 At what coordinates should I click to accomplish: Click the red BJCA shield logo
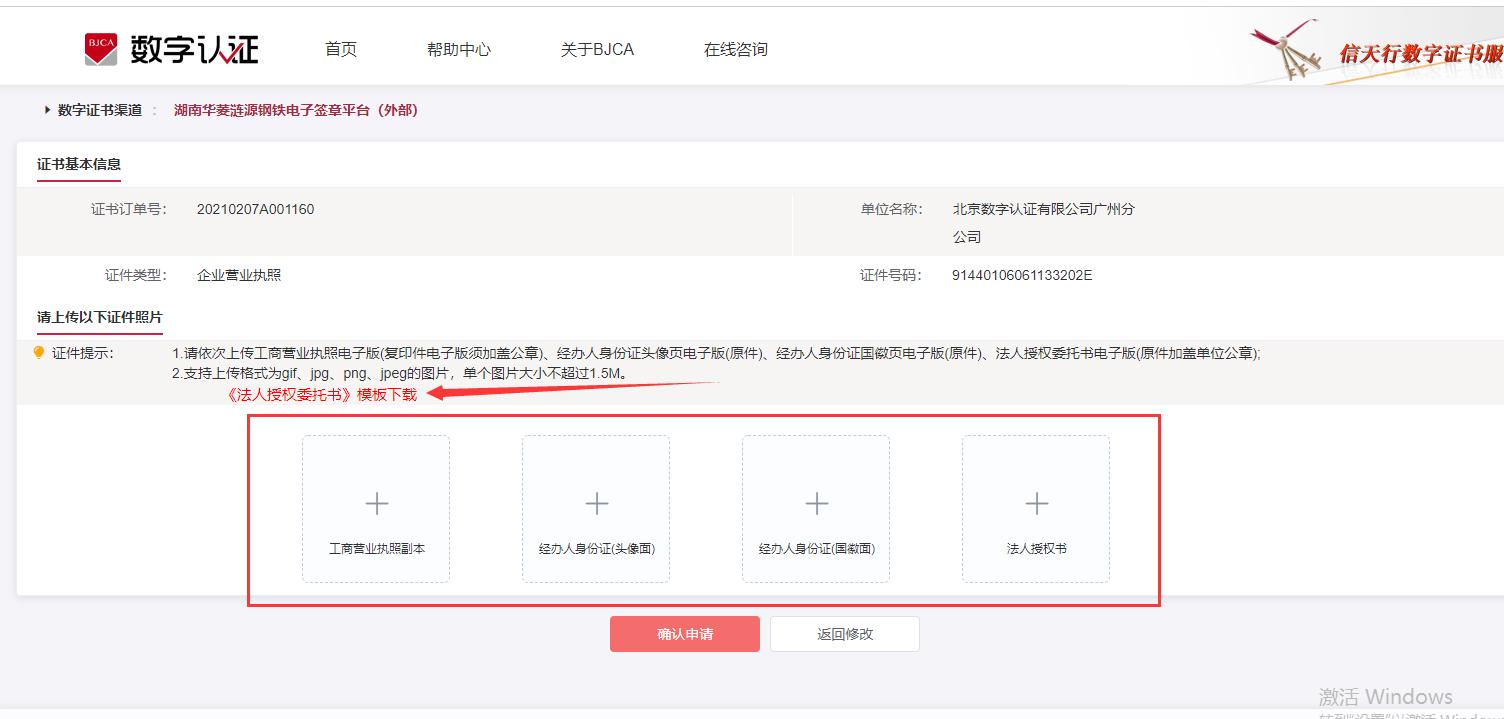102,45
